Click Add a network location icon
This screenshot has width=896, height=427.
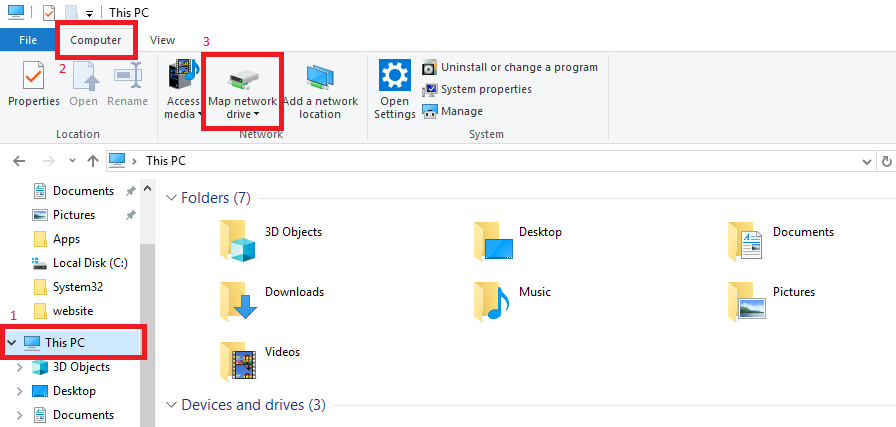[320, 76]
